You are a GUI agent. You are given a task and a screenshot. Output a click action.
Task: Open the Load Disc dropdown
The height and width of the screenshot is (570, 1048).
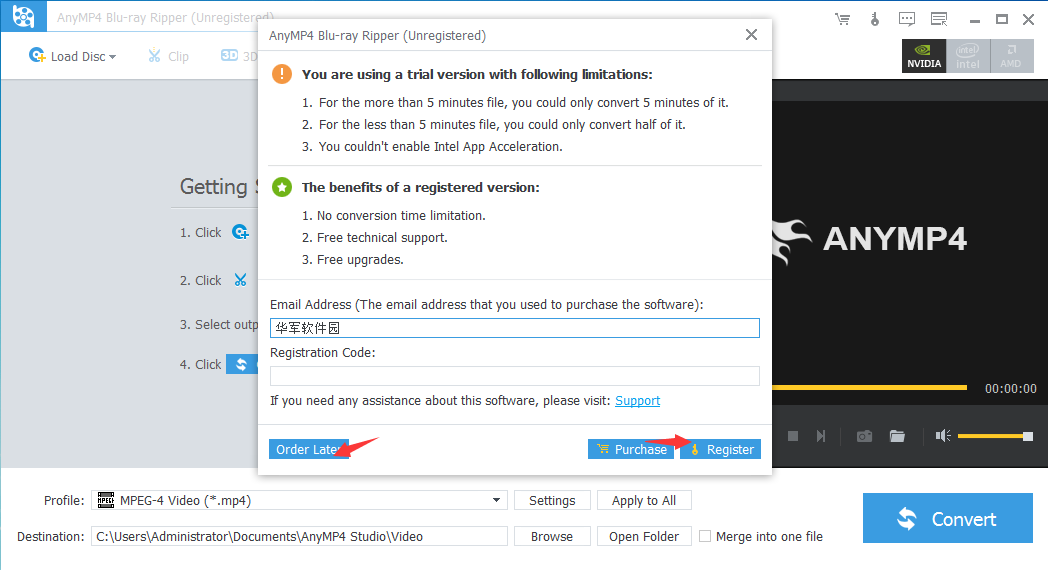[x=72, y=56]
